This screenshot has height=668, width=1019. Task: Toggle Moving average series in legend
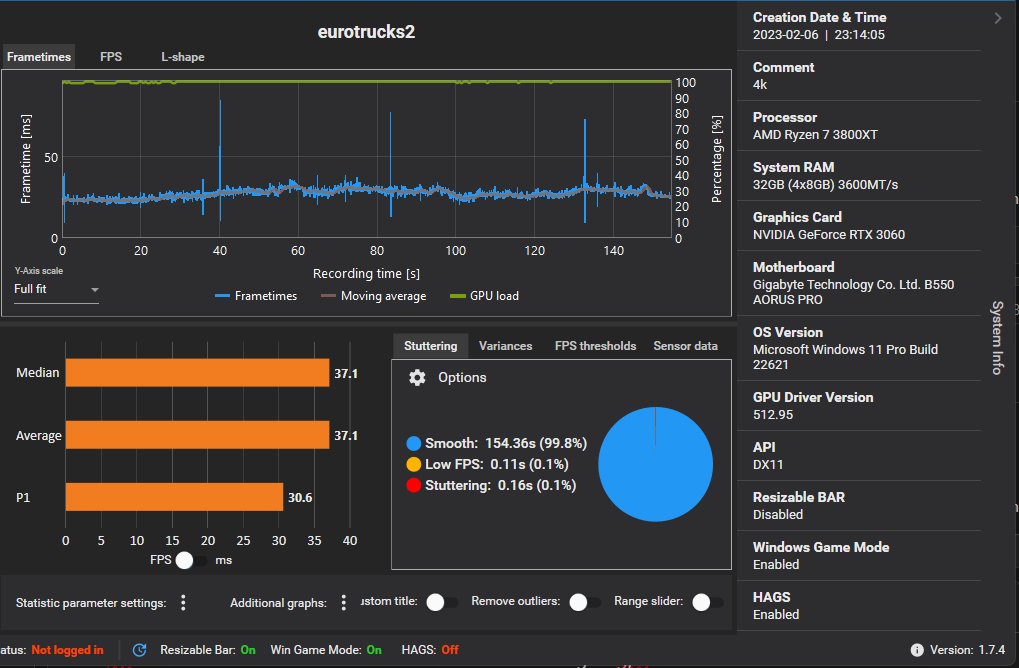374,296
